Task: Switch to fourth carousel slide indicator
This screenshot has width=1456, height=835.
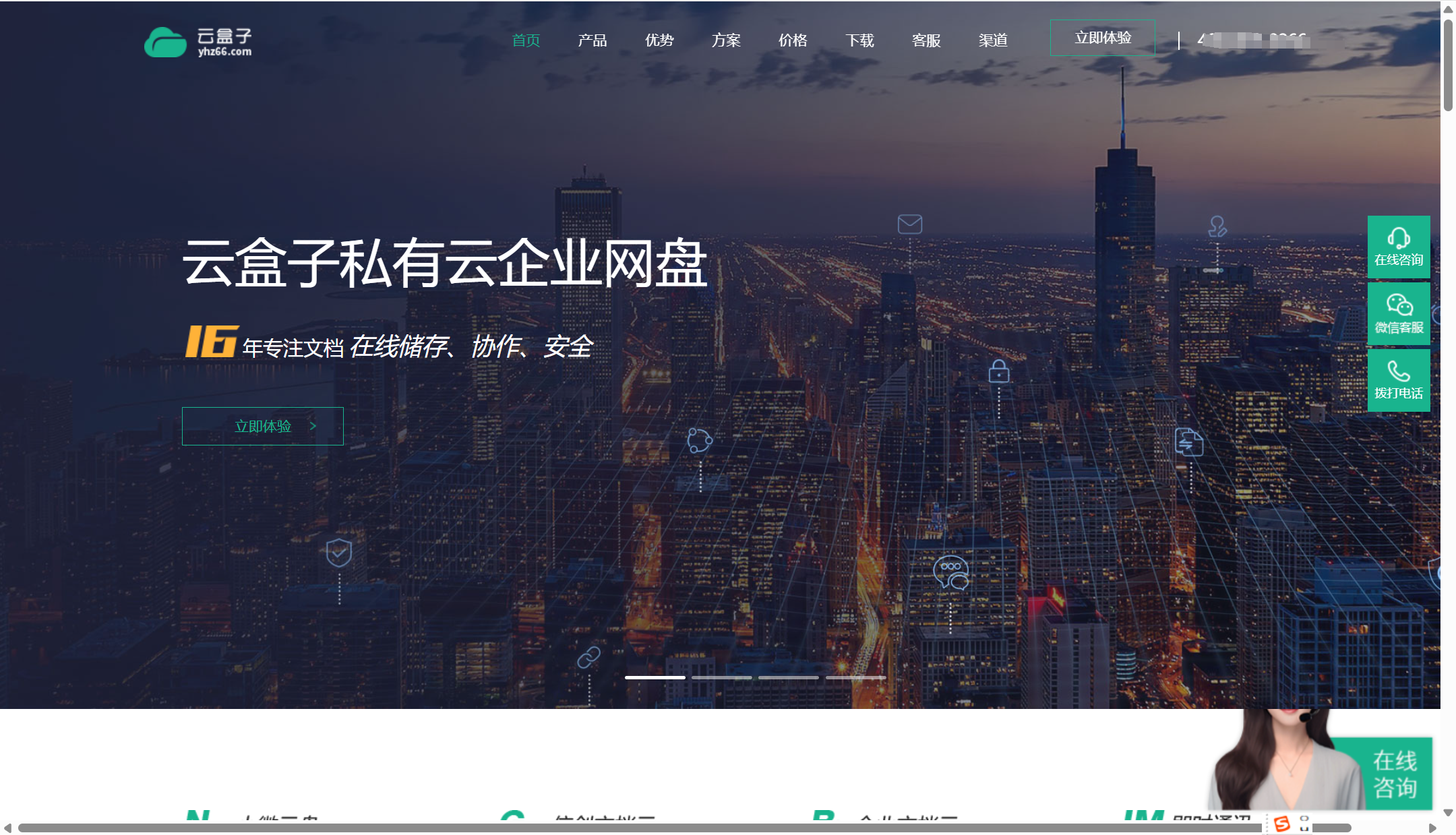Action: tap(855, 677)
